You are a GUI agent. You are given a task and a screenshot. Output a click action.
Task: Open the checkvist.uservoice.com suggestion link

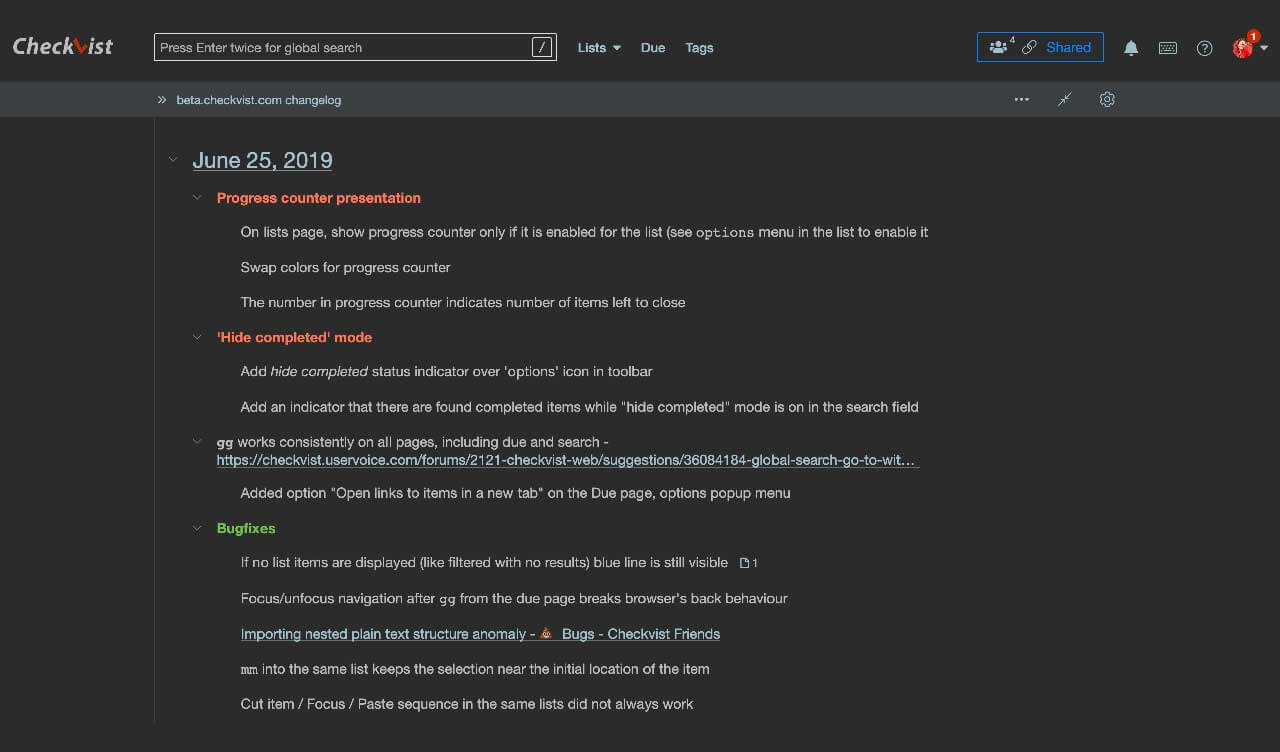567,461
